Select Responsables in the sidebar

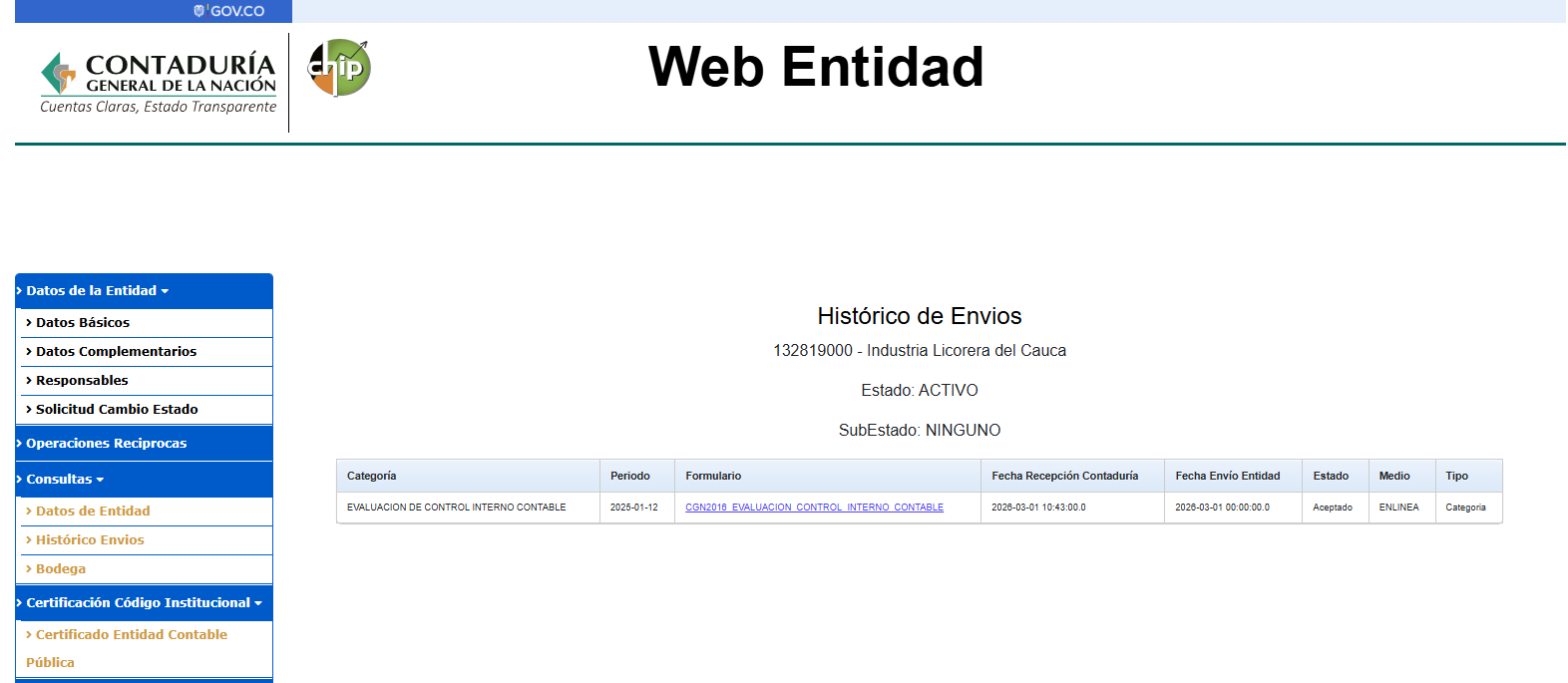coord(82,381)
